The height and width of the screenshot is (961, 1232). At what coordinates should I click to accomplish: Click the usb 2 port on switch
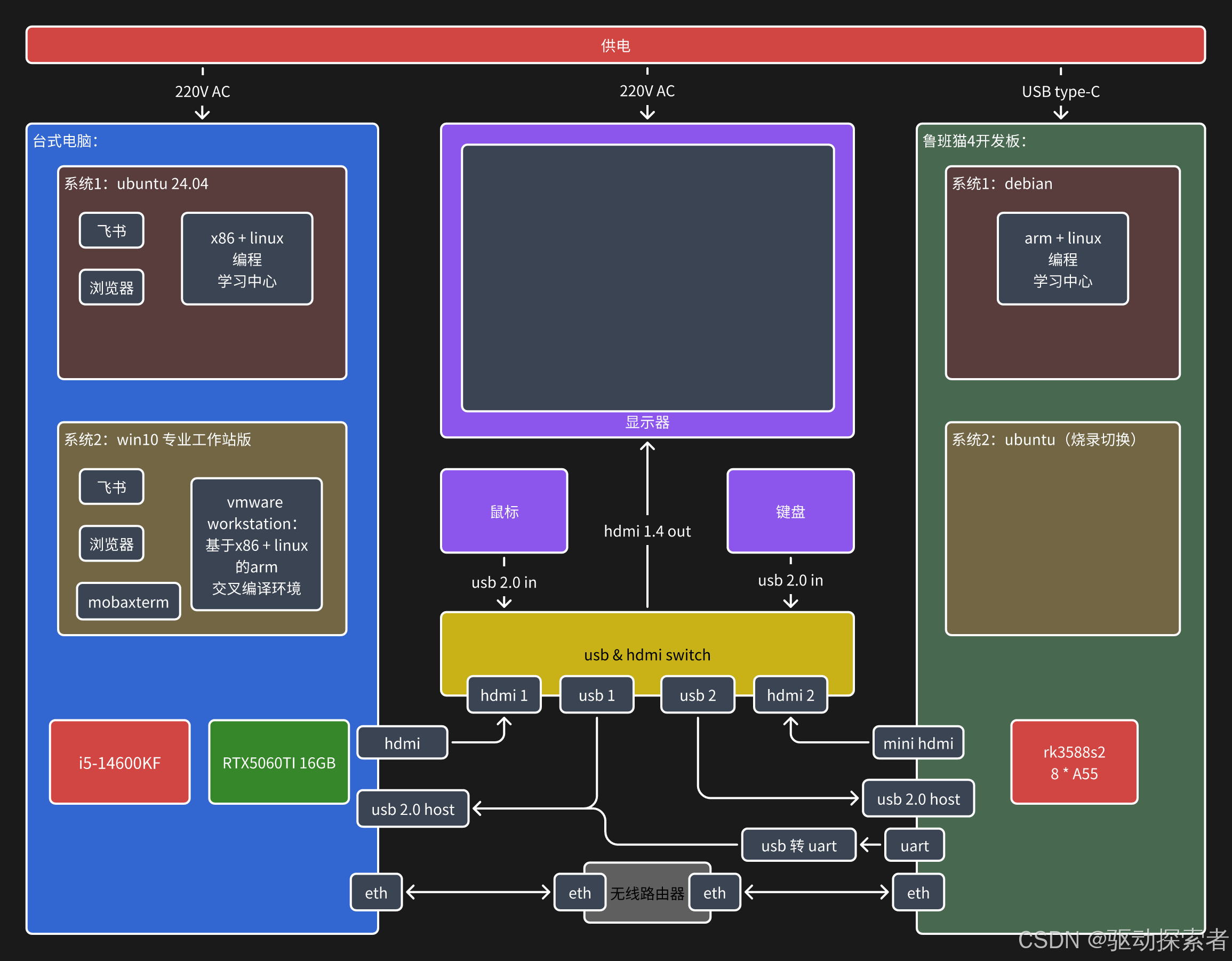pyautogui.click(x=697, y=695)
